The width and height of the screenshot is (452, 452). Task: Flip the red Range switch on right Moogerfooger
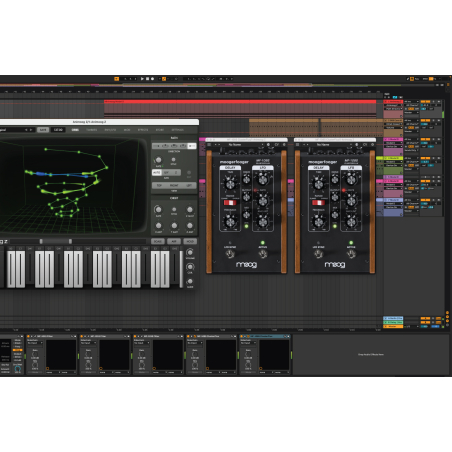pyautogui.click(x=318, y=202)
